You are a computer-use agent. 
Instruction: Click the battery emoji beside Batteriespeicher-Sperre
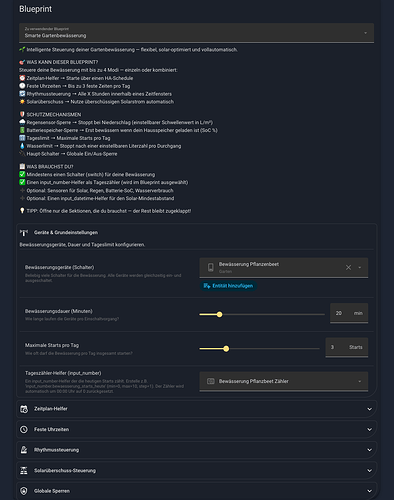point(22,130)
